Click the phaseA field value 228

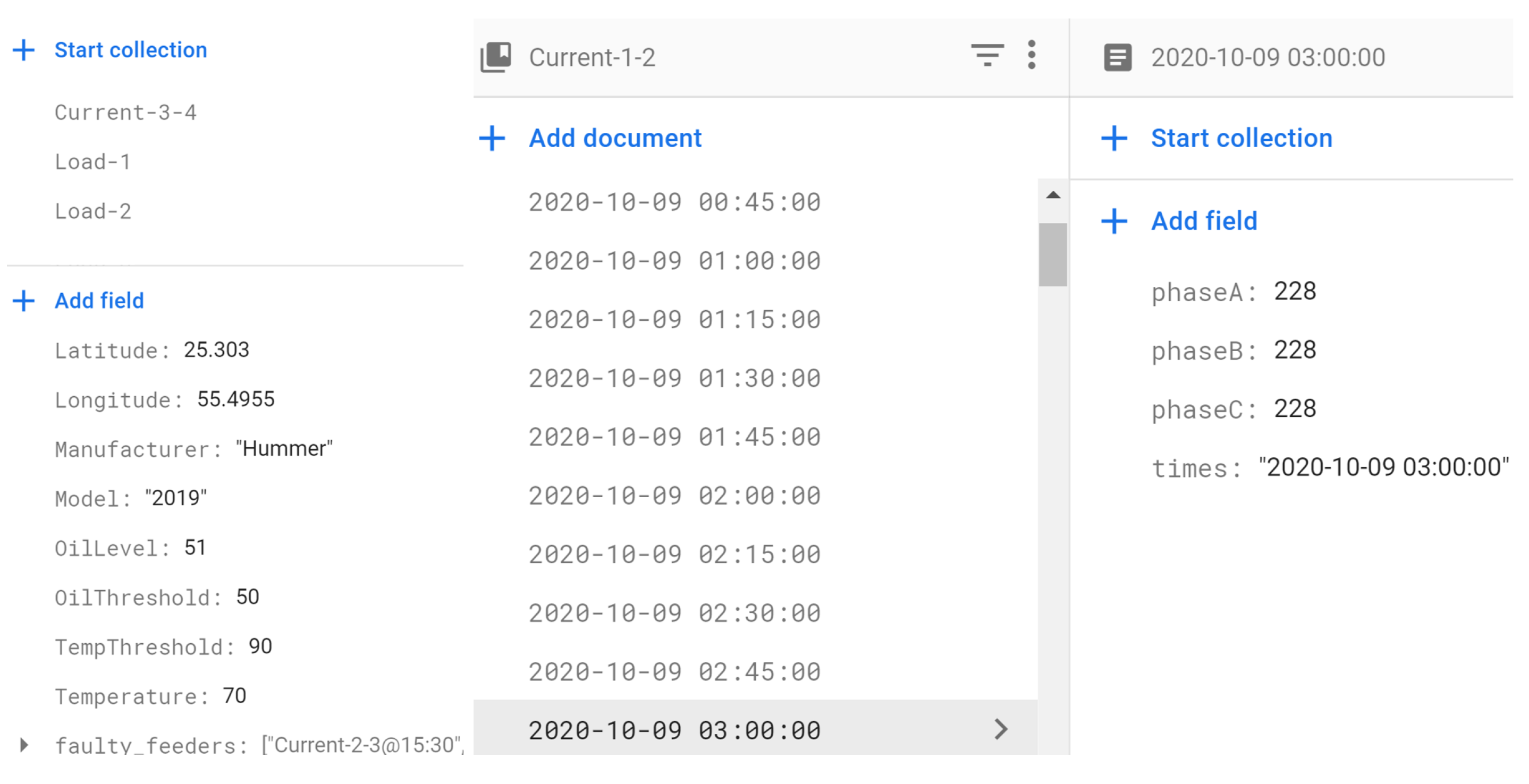click(1295, 291)
